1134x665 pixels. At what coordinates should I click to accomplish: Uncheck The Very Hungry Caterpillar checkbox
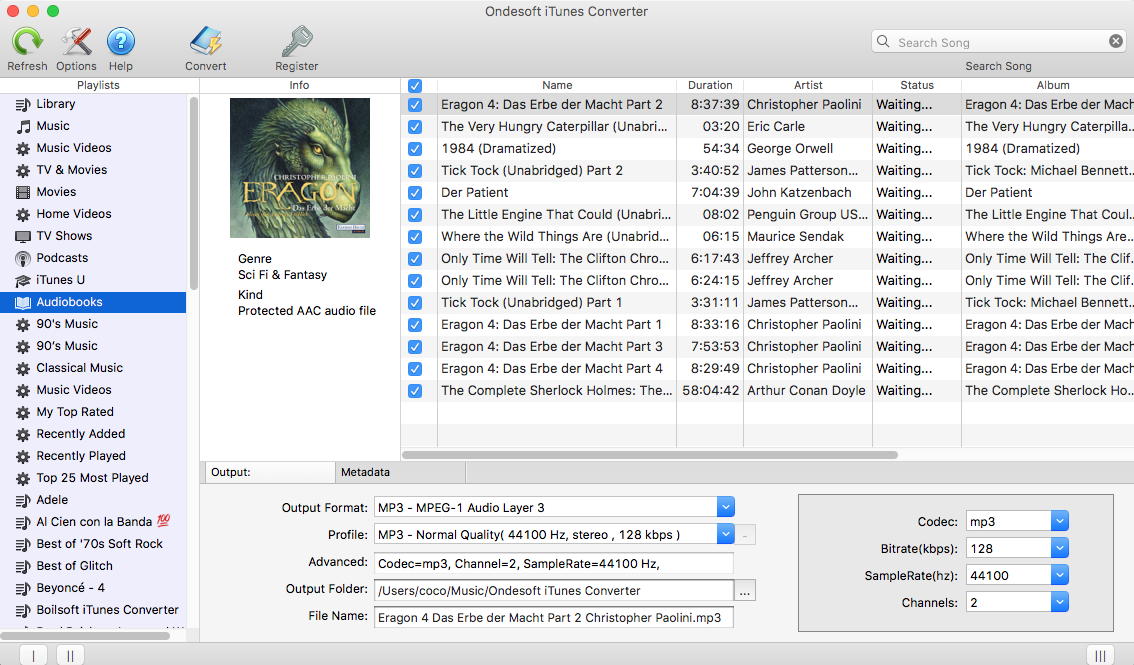point(415,126)
